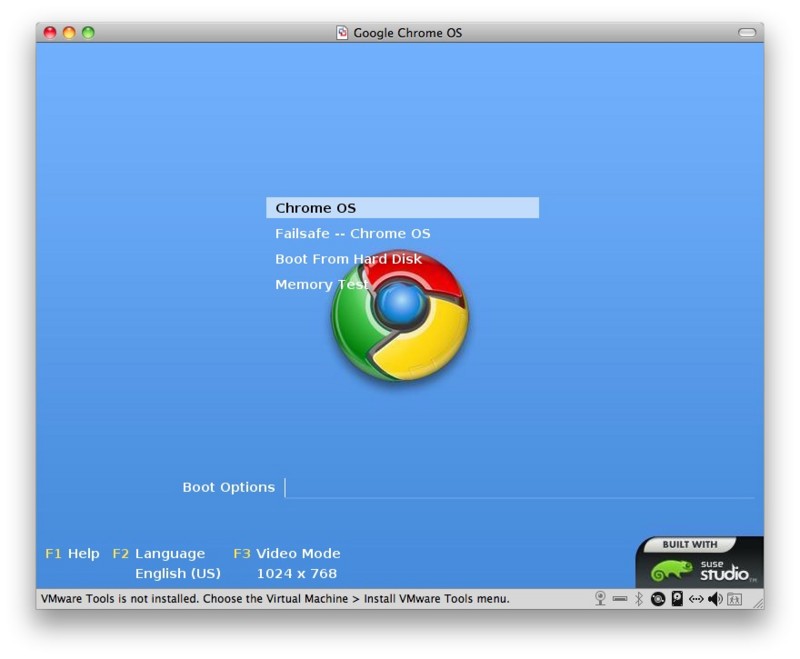
Task: Click the hard disk icon in status bar
Action: (x=677, y=598)
